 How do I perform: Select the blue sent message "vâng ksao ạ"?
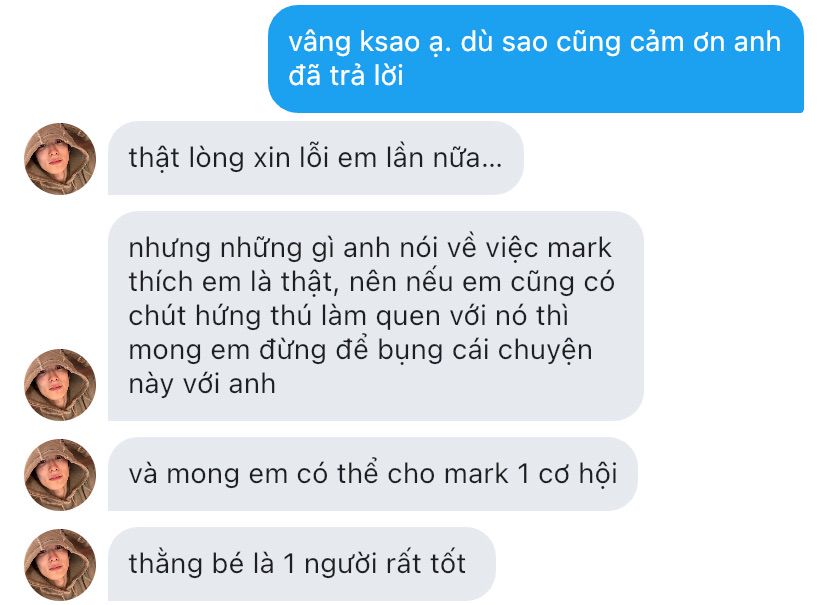(x=536, y=59)
